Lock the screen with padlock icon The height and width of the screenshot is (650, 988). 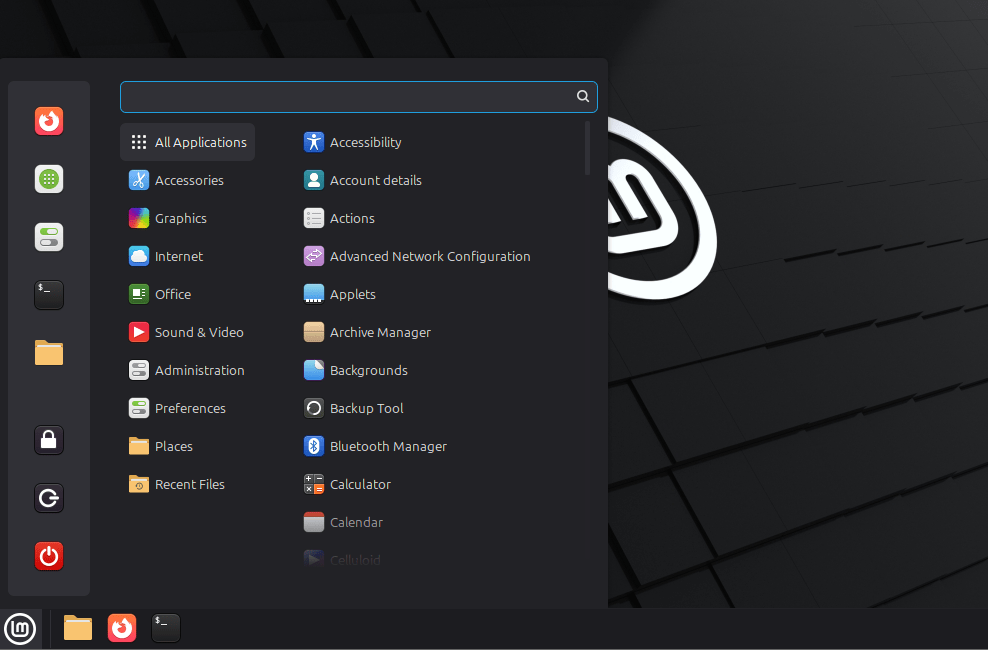click(x=49, y=440)
